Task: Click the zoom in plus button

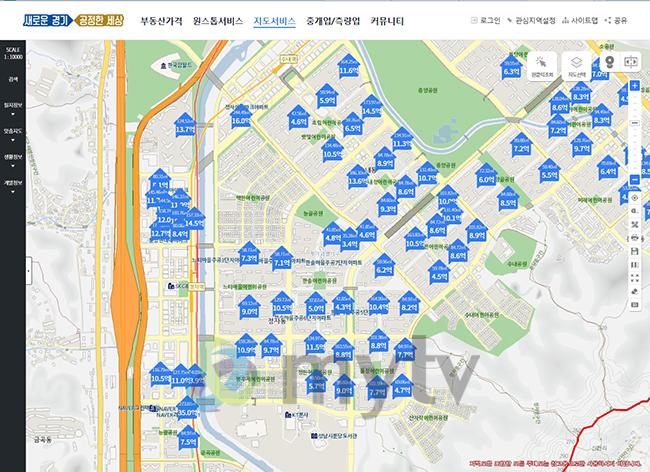Action: pyautogui.click(x=634, y=86)
